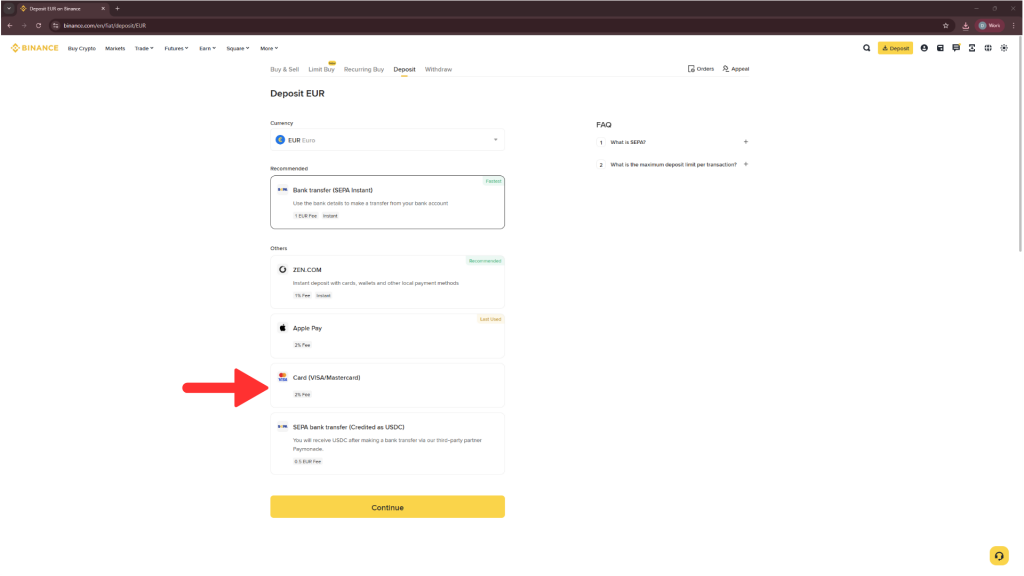The width and height of the screenshot is (1024, 576).
Task: Switch to the Buy & Sell tab
Action: pos(285,69)
